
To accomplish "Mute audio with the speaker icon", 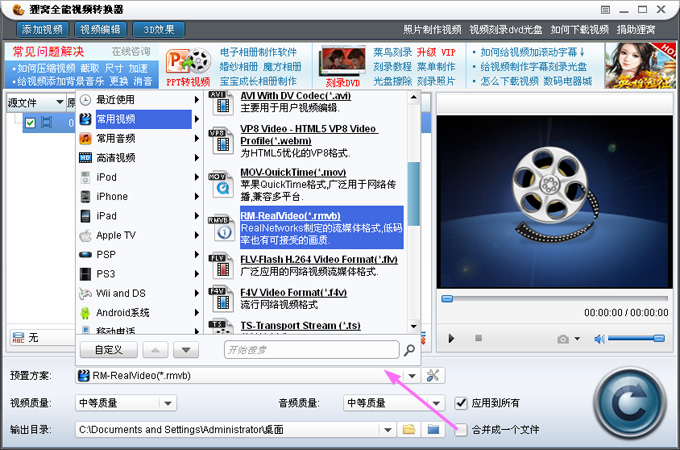I will [599, 339].
